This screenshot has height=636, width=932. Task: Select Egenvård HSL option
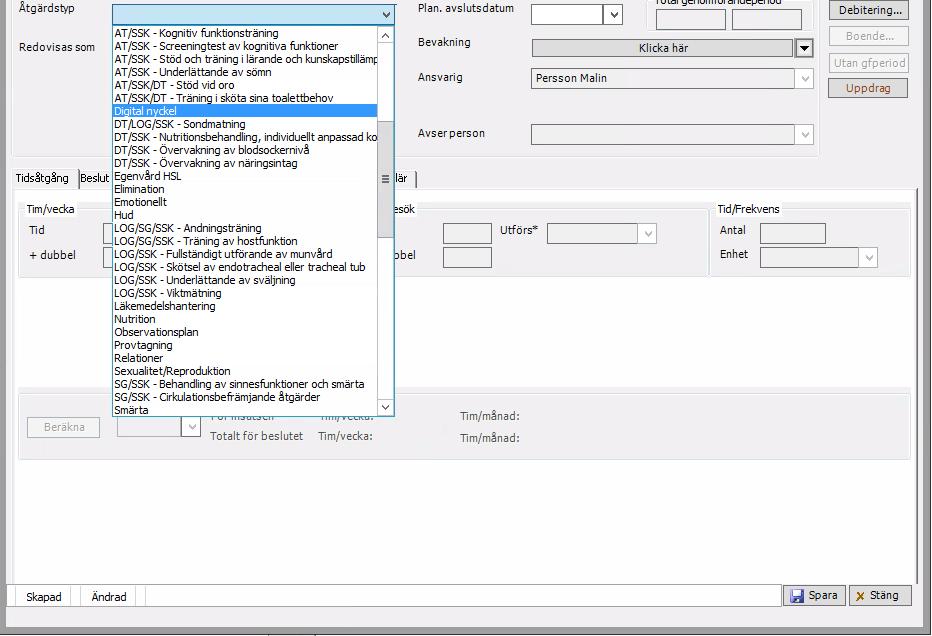tap(244, 176)
